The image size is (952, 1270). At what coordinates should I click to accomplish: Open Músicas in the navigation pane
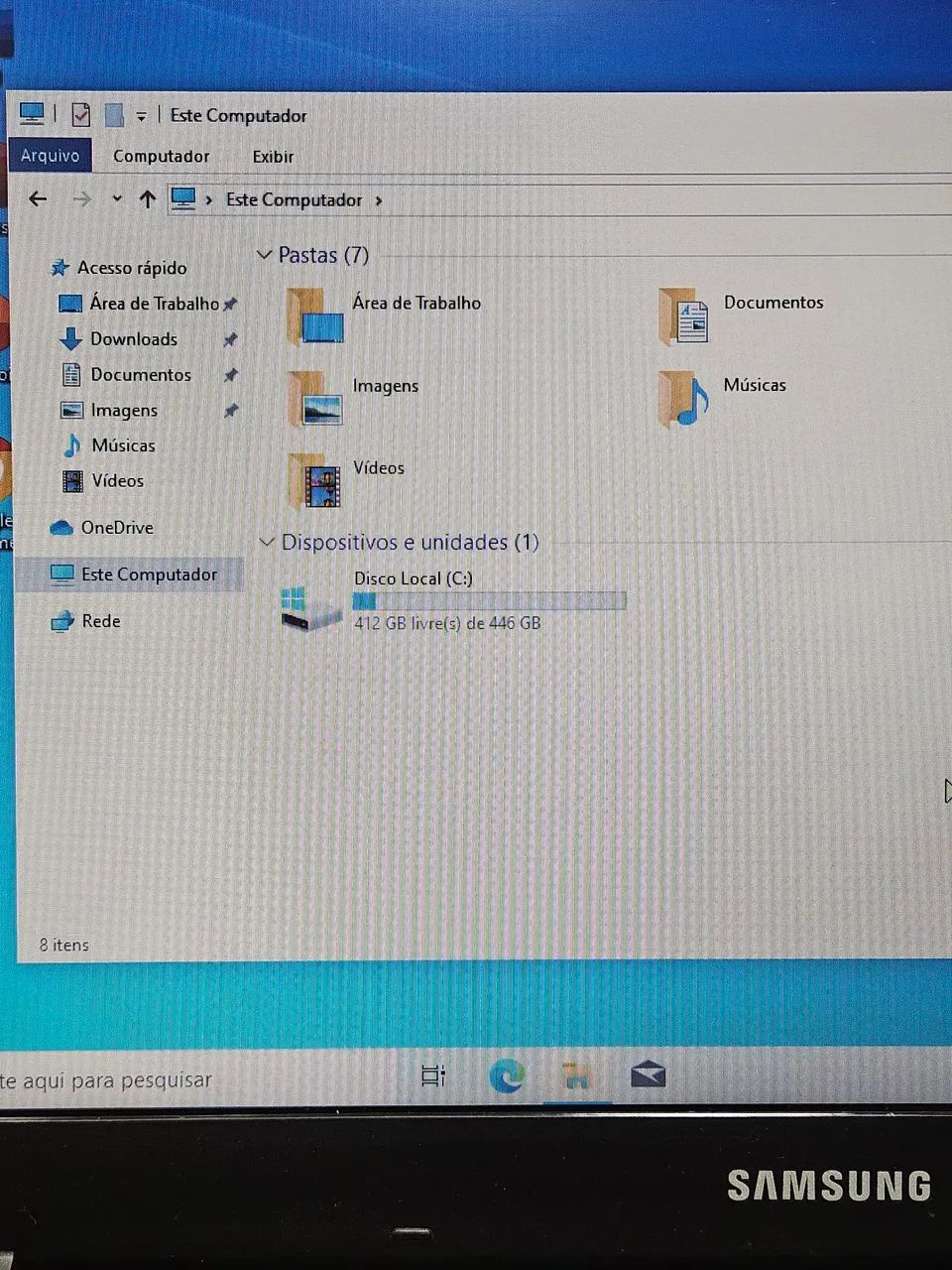click(123, 445)
